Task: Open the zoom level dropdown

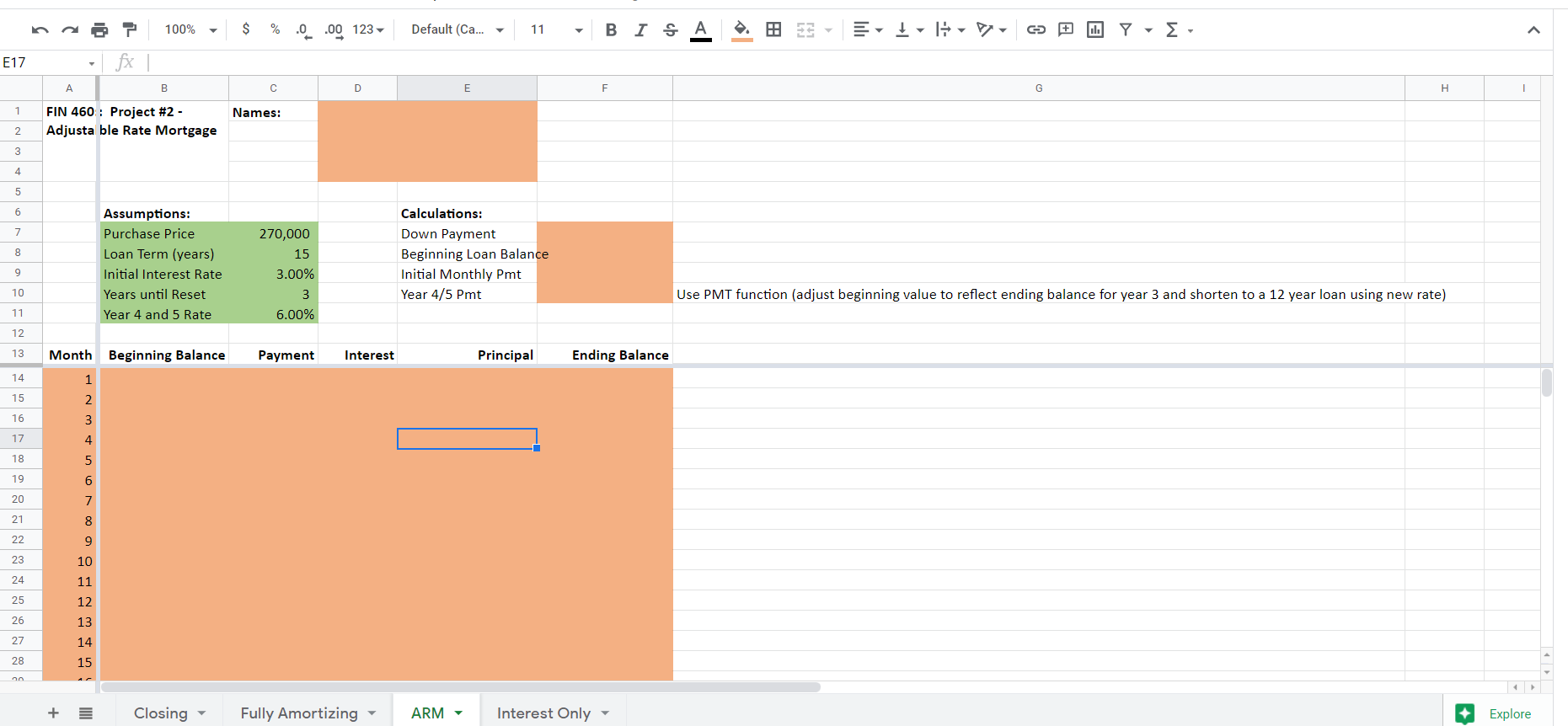Action: click(x=190, y=29)
